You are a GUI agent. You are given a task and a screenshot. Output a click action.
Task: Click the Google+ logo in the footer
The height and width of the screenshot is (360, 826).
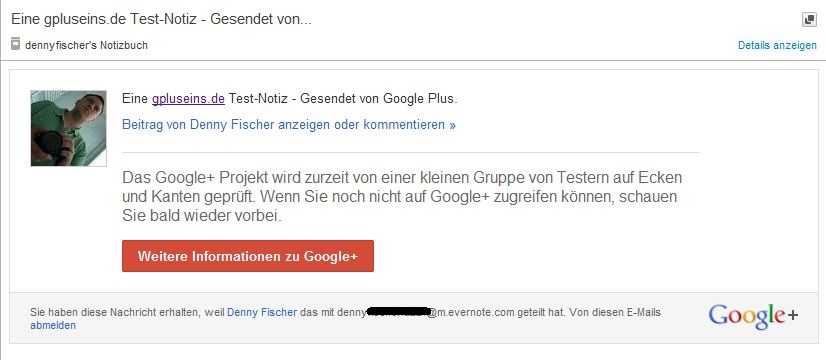753,316
